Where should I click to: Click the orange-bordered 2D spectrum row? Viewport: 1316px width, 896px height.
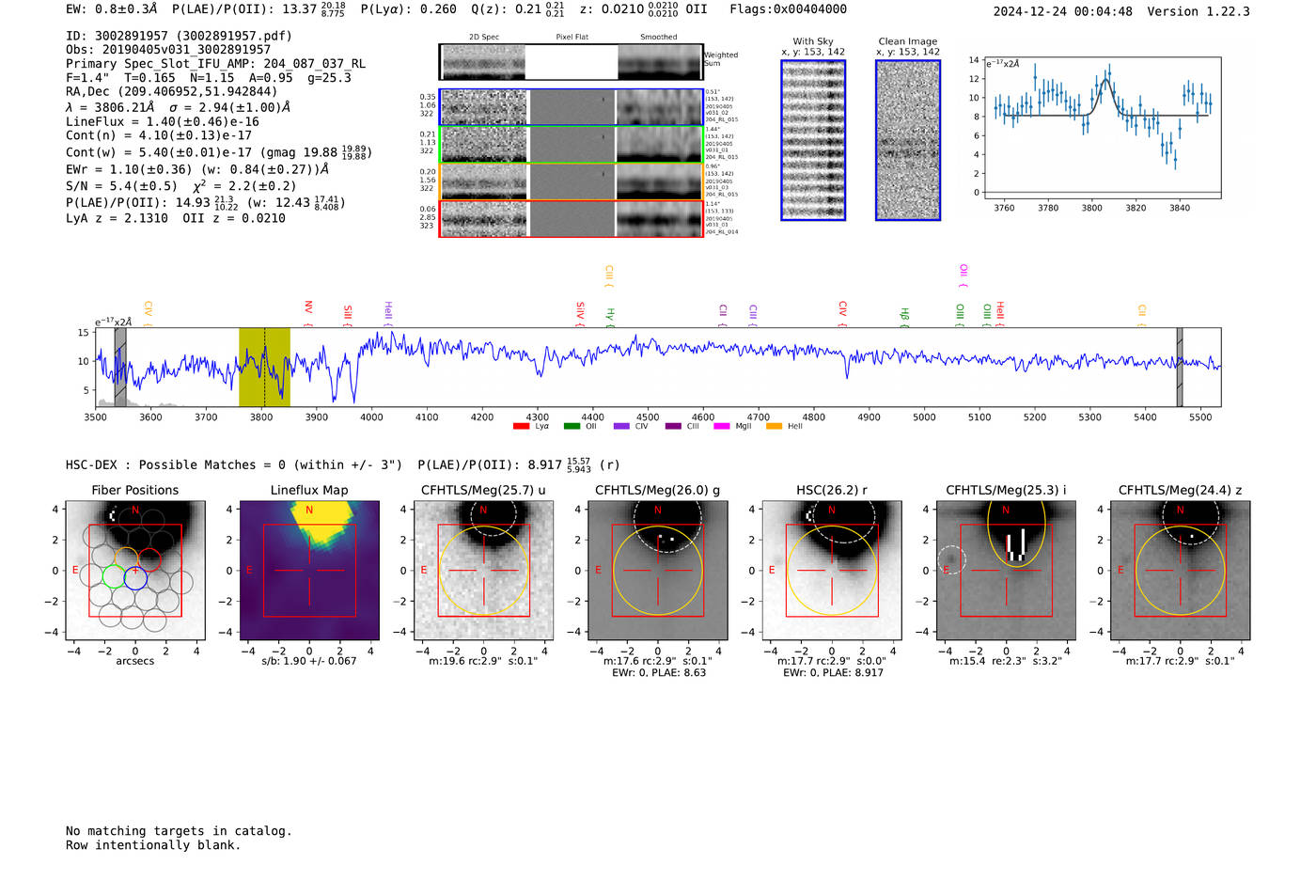tap(572, 181)
